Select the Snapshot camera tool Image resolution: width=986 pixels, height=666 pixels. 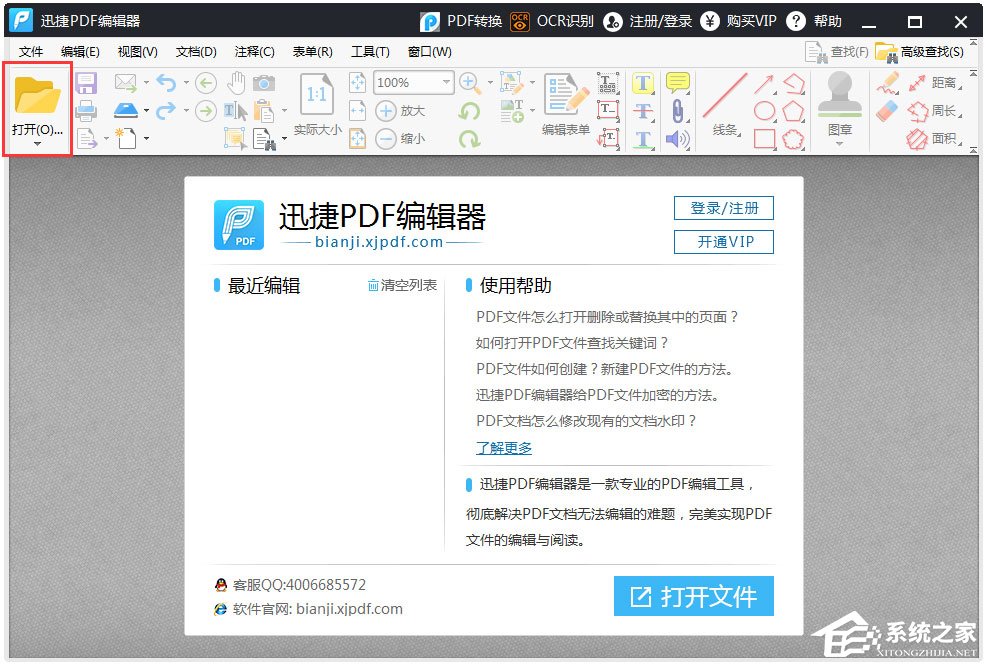click(264, 85)
